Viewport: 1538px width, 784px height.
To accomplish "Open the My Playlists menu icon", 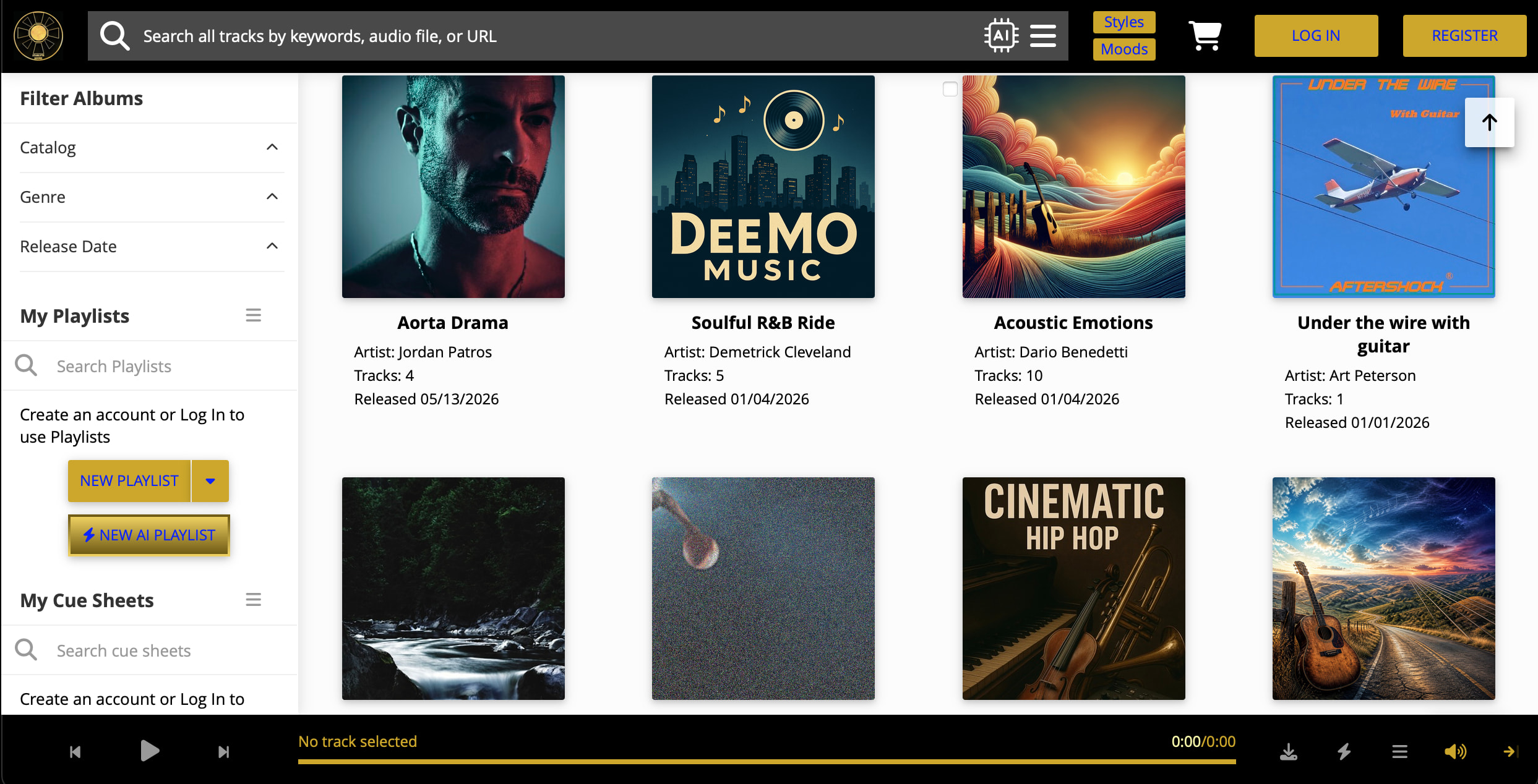I will coord(254,315).
